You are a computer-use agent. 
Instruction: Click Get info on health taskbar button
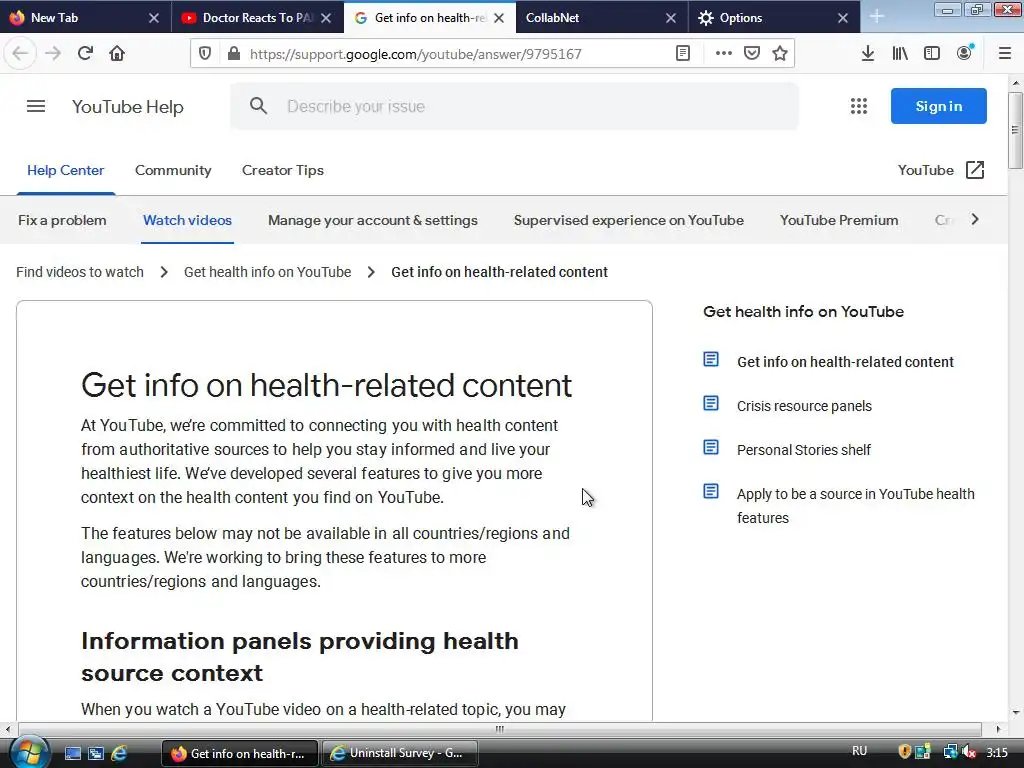point(240,753)
